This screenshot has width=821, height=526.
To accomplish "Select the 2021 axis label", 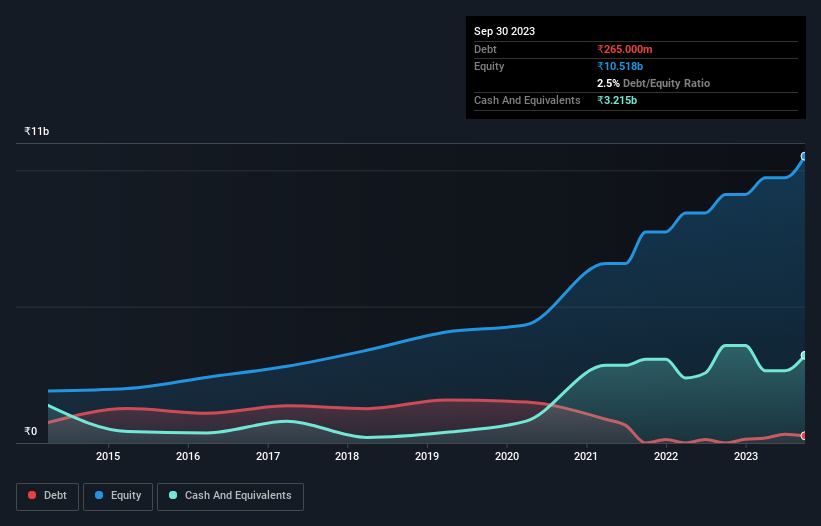I will point(586,456).
